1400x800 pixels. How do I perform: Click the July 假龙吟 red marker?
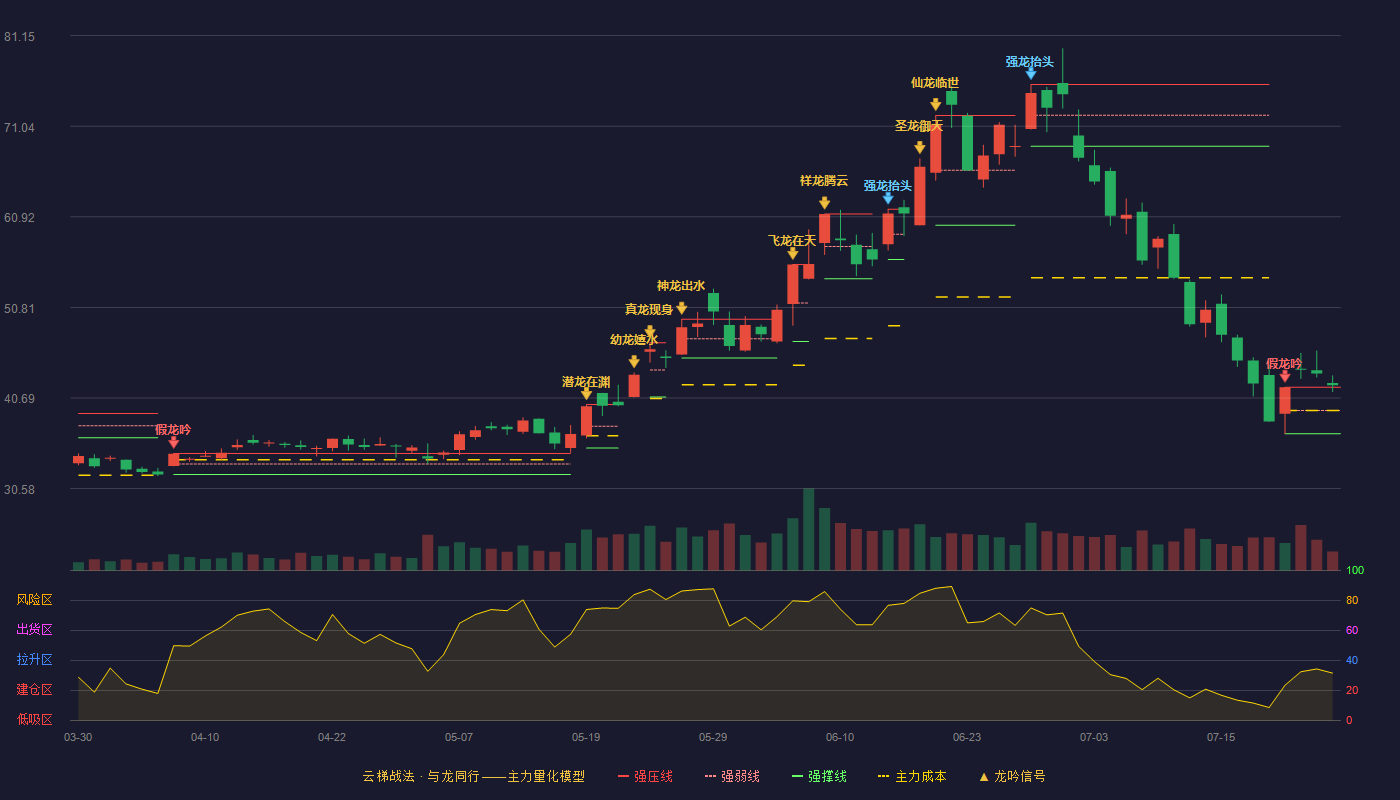1285,376
